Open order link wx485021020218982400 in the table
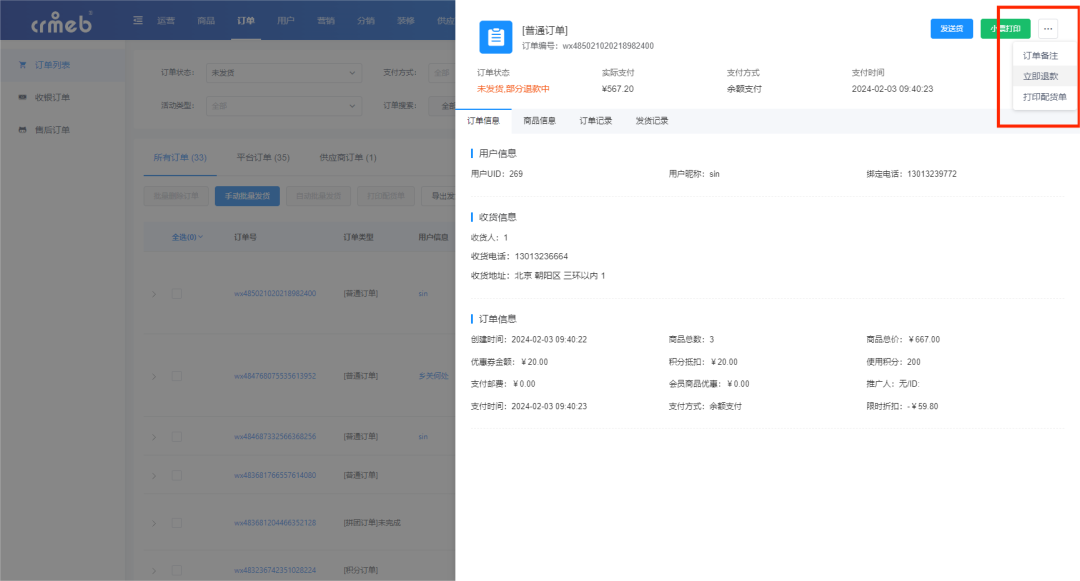 tap(275, 294)
